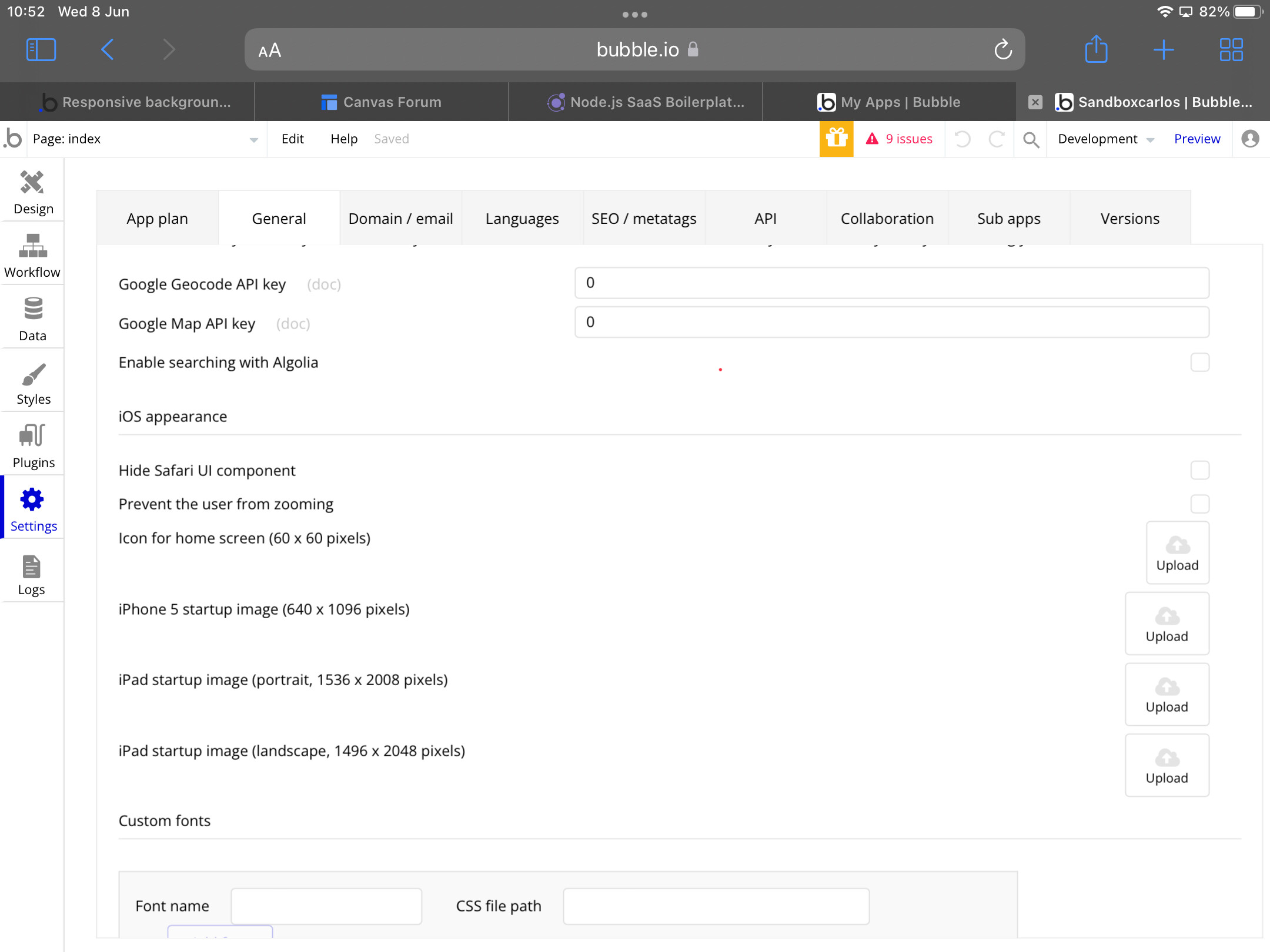Image resolution: width=1270 pixels, height=952 pixels.
Task: Open the Plugins tab
Action: pos(32,445)
